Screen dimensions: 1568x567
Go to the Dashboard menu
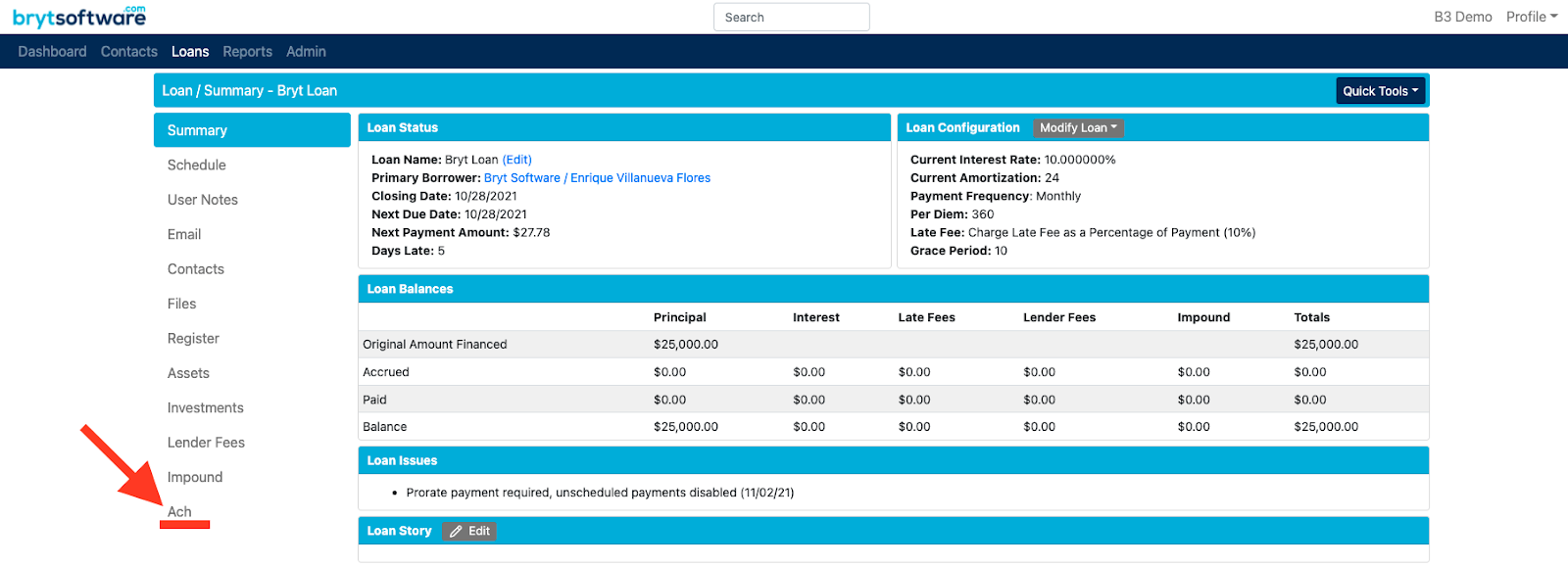52,52
